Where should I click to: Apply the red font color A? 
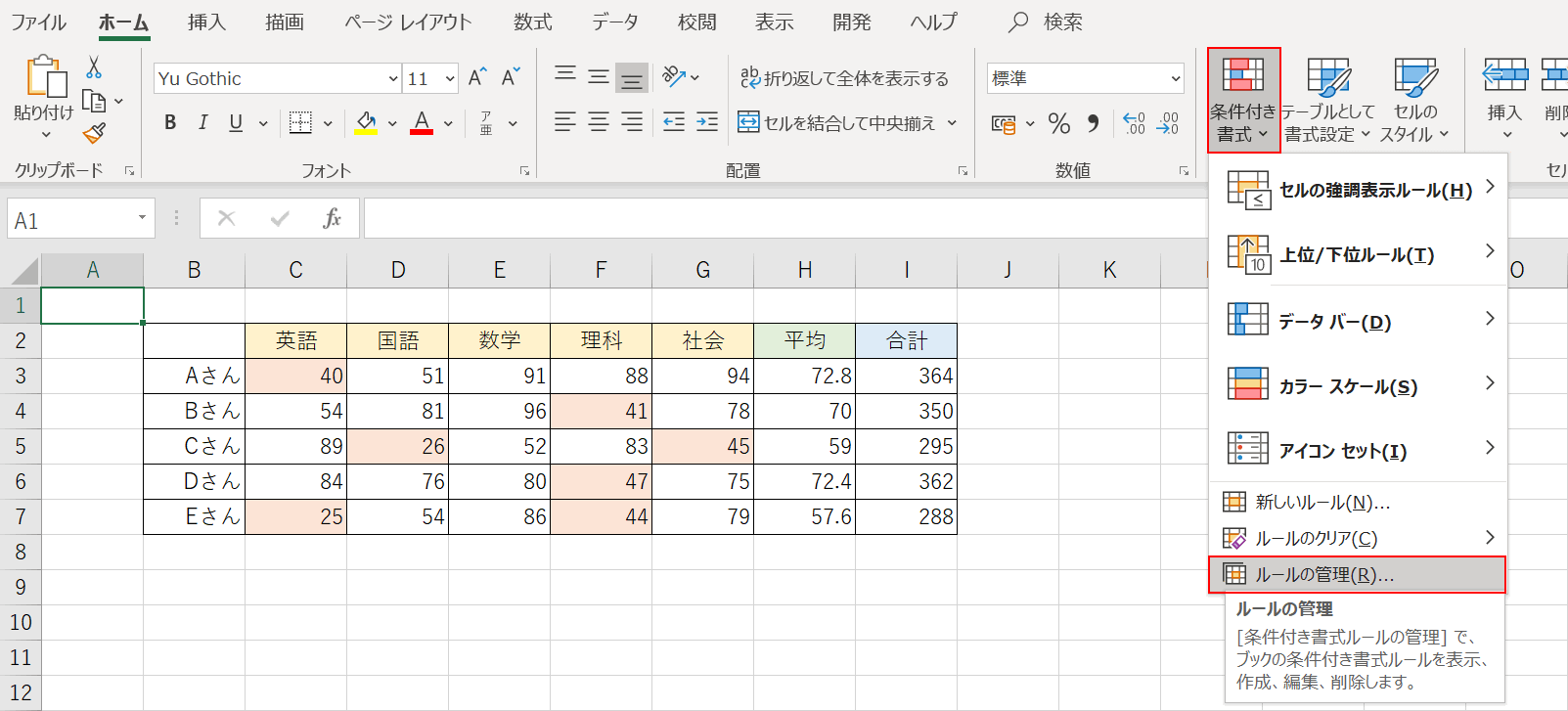[422, 122]
